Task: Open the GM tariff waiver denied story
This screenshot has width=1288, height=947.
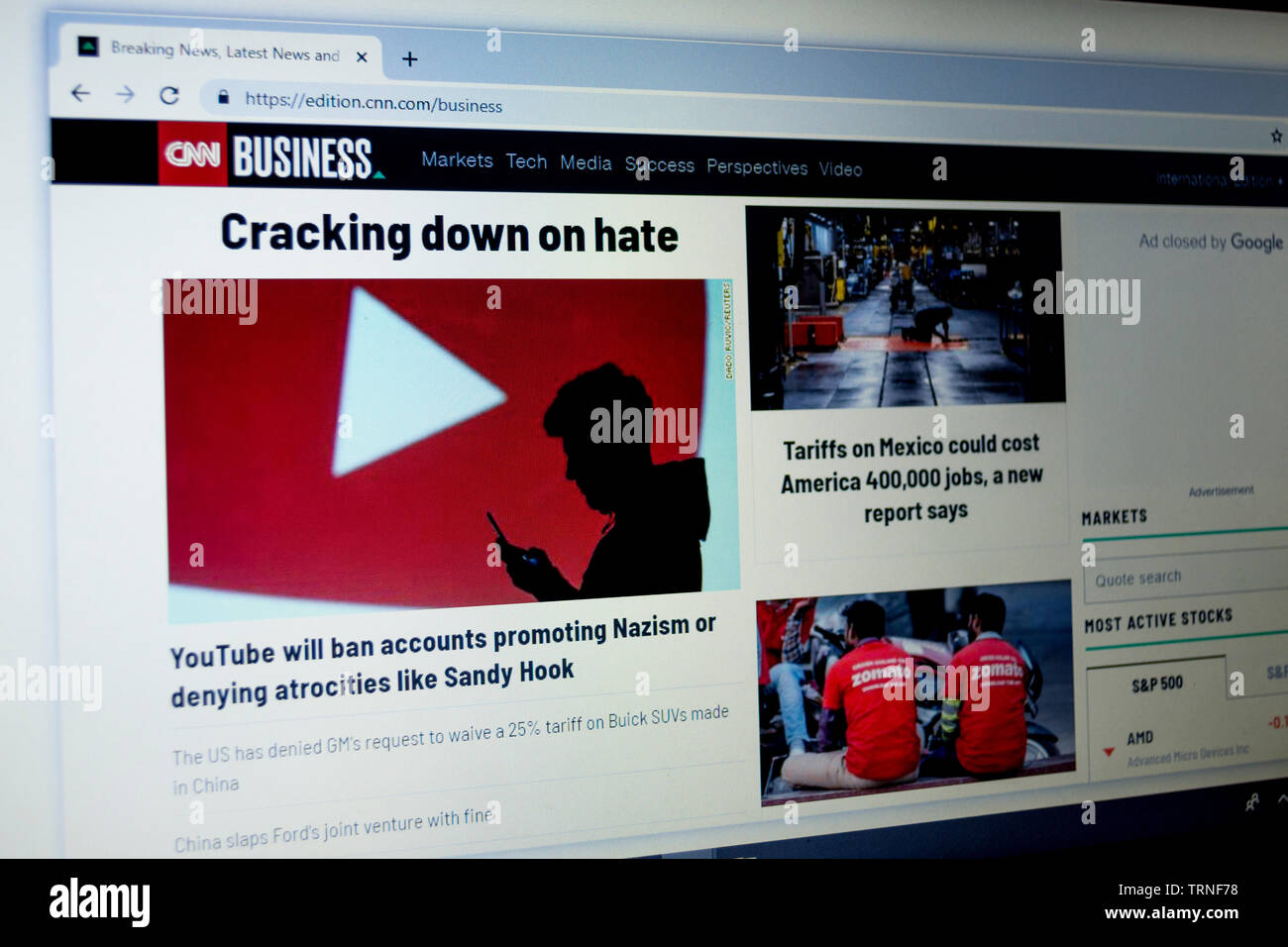Action: 451,750
